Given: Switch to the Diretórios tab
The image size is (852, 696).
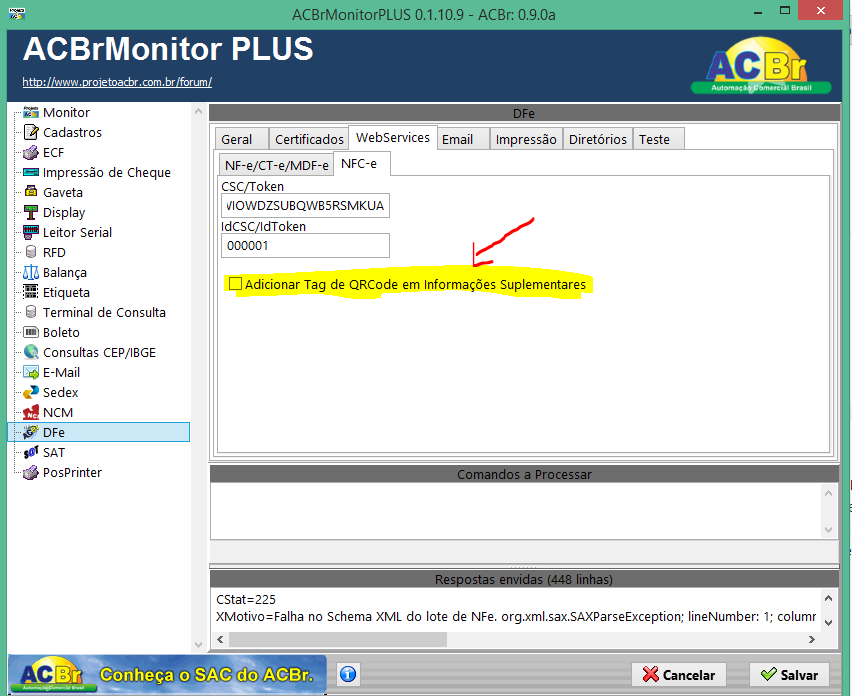Looking at the screenshot, I should click(598, 140).
